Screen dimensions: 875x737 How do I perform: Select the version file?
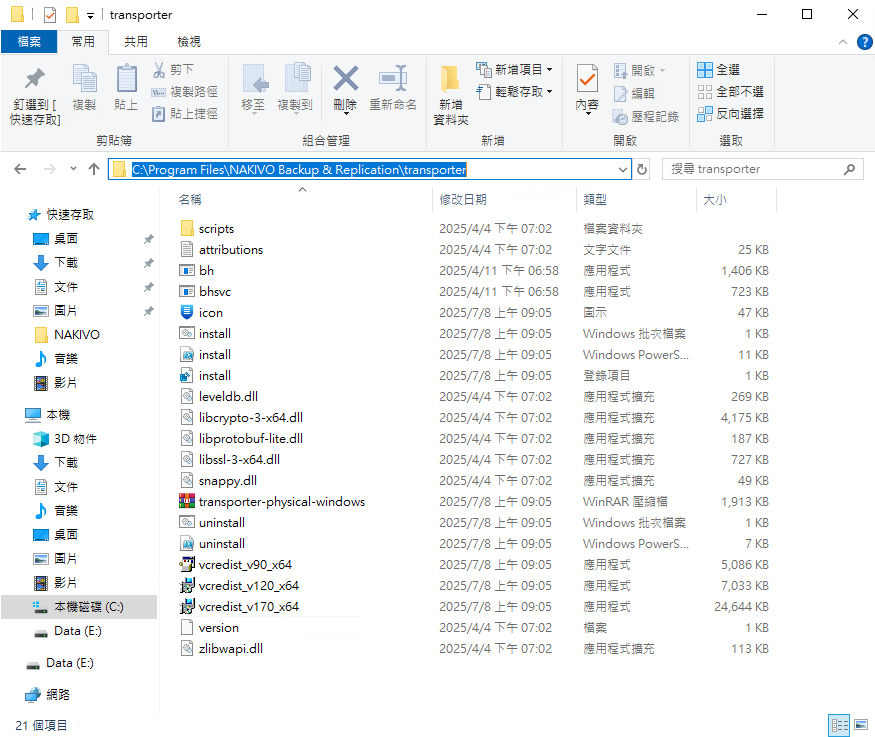pos(218,628)
